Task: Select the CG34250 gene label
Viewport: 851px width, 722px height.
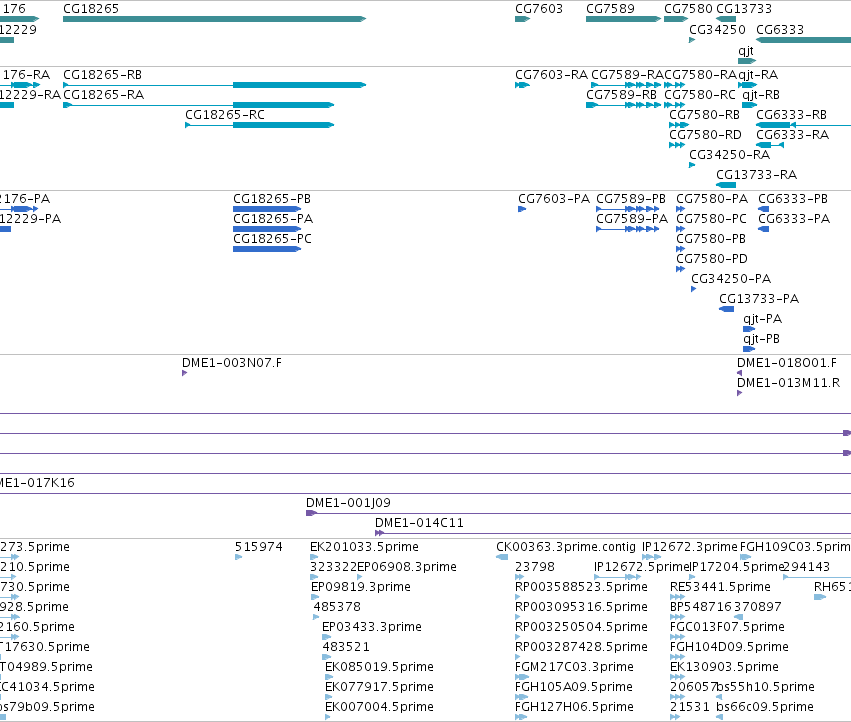Action: (x=717, y=29)
